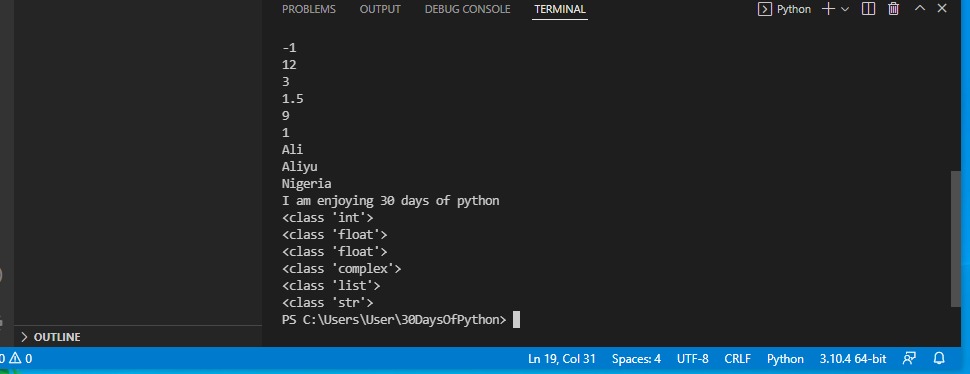The image size is (970, 374).
Task: Change indentation via Spaces: 4
Action: point(636,359)
